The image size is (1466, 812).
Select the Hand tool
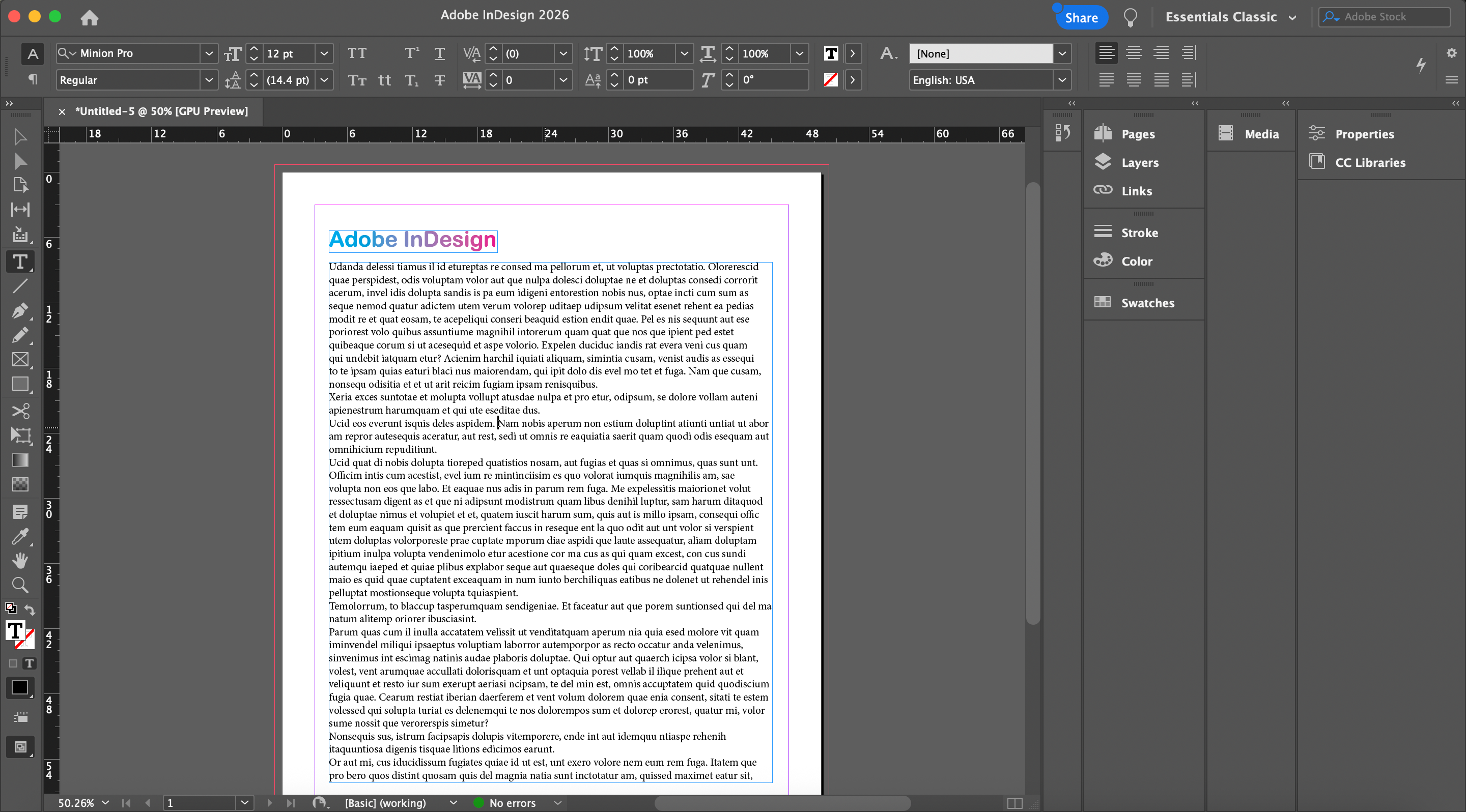pyautogui.click(x=20, y=561)
